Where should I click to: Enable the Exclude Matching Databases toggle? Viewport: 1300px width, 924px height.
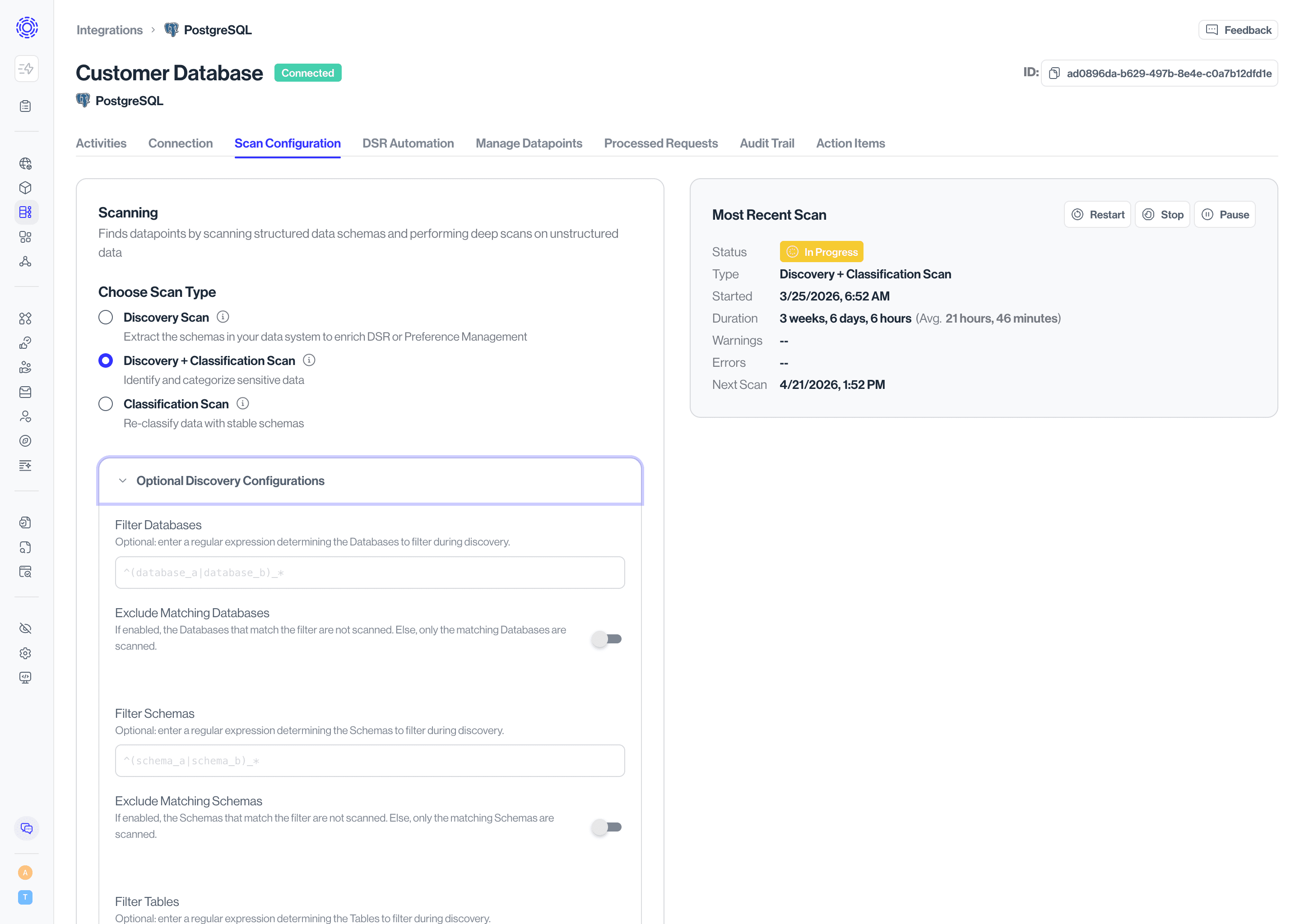606,639
